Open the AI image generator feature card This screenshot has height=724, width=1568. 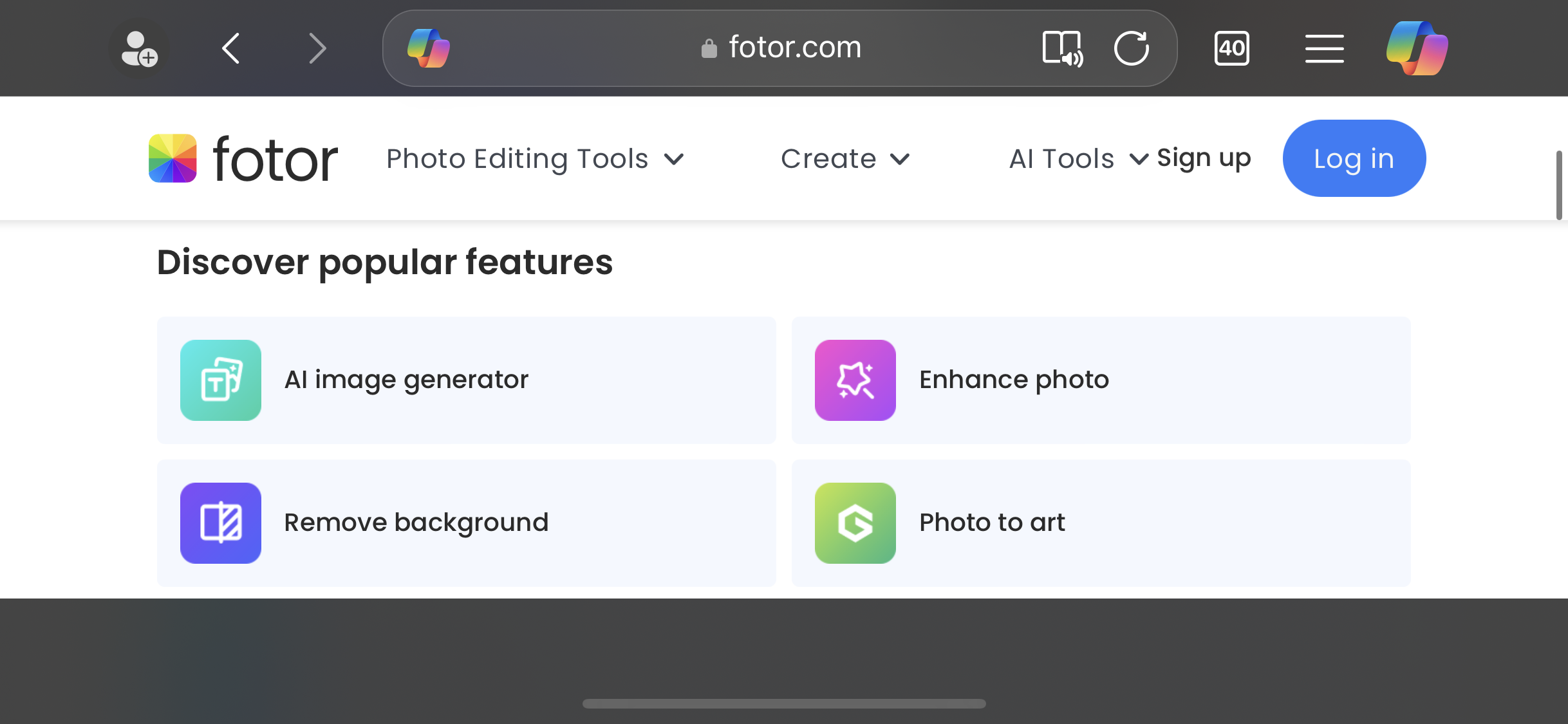(x=467, y=380)
